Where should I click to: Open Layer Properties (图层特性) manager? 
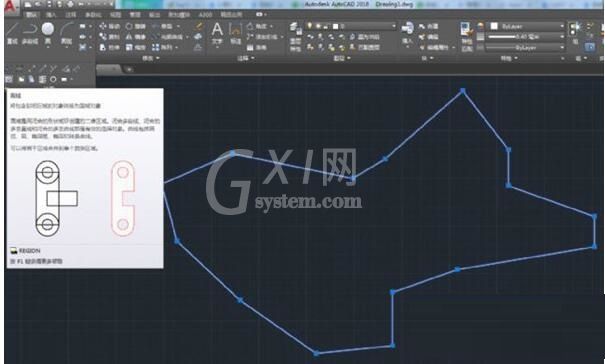pos(296,37)
